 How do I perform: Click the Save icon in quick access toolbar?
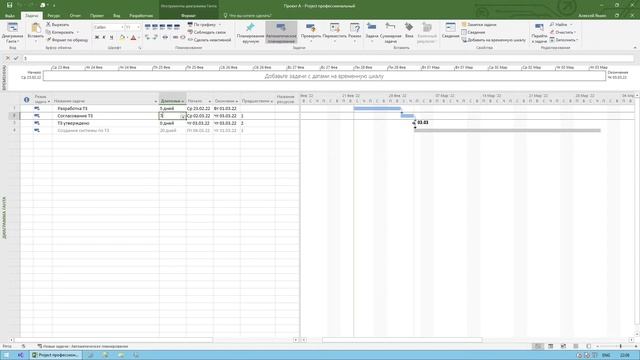[9, 5]
